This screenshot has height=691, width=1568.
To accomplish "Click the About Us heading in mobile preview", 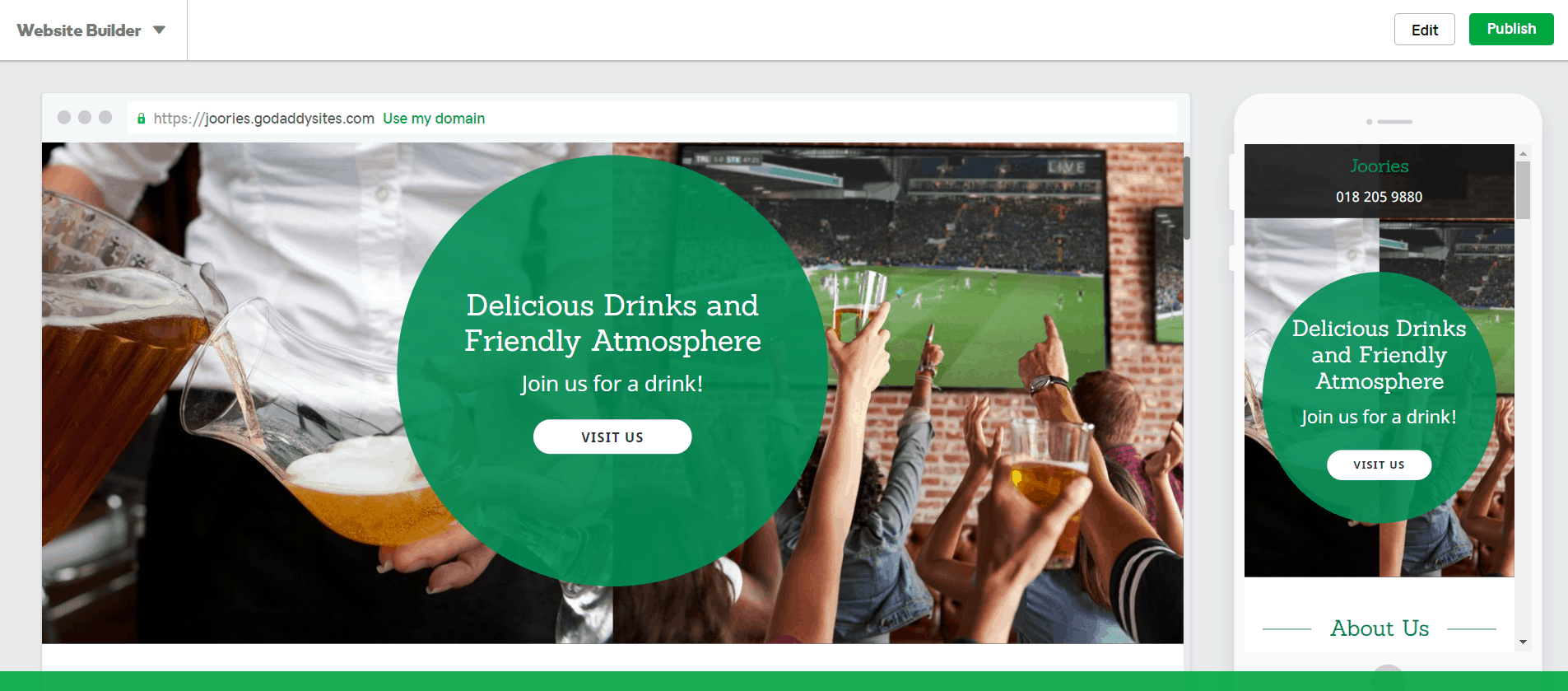I will pyautogui.click(x=1380, y=628).
